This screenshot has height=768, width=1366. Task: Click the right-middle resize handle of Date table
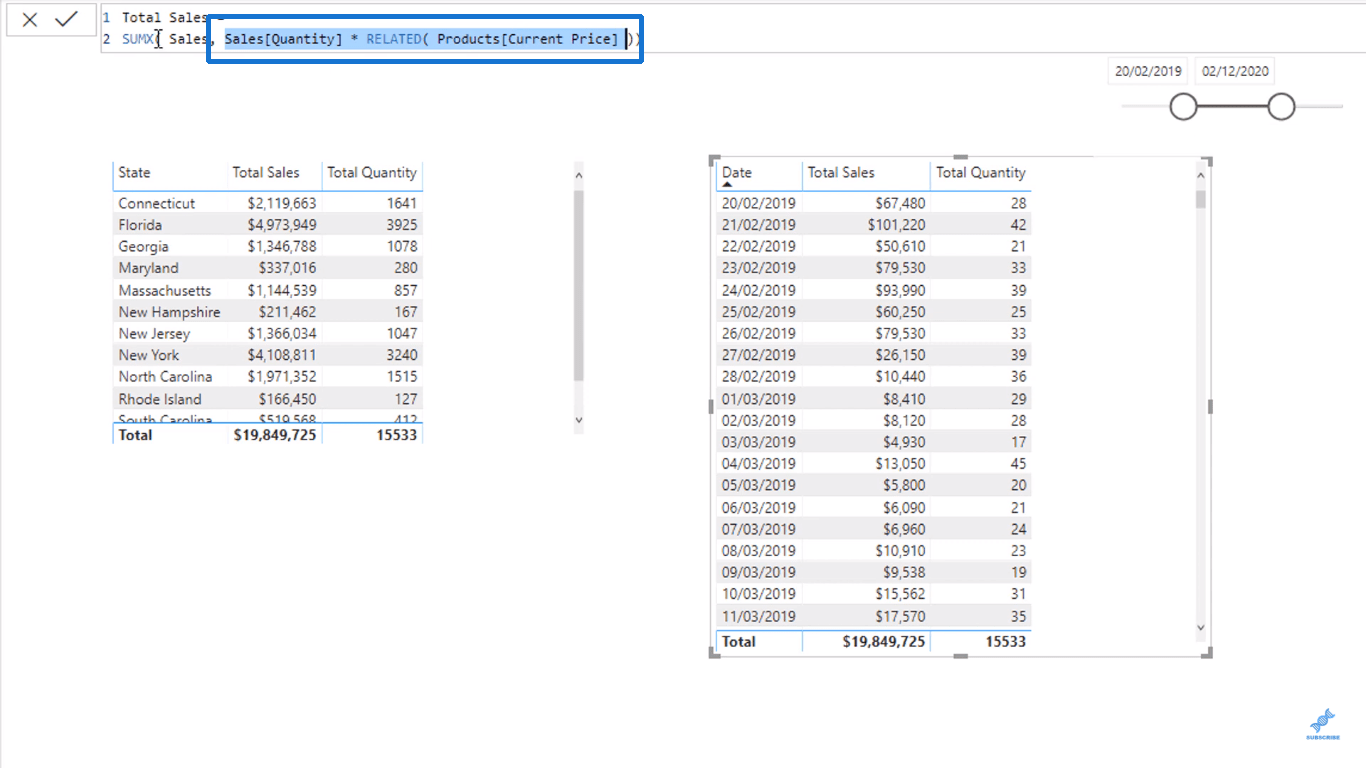[x=1210, y=407]
